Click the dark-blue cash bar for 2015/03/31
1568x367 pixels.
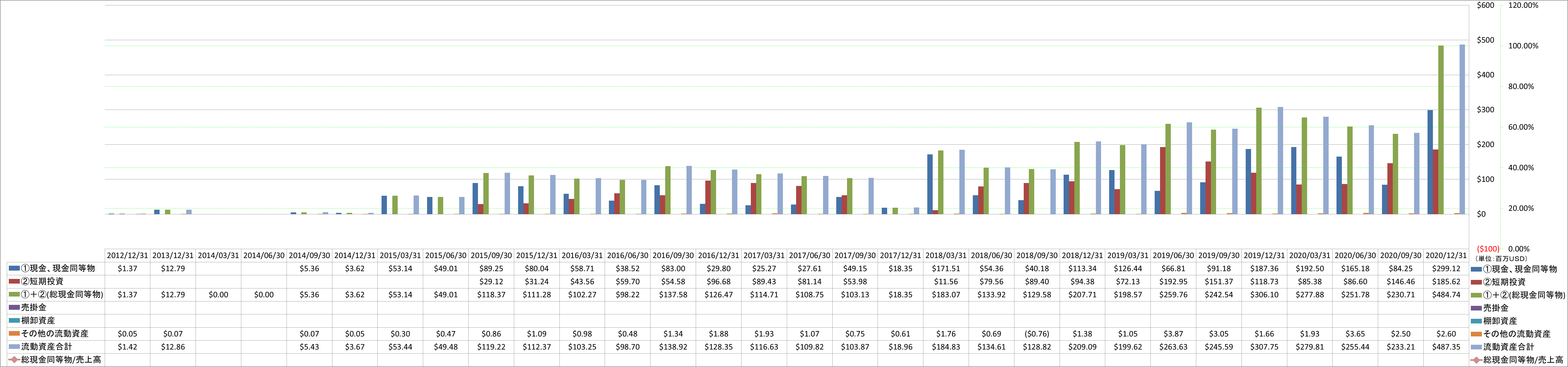[x=384, y=205]
